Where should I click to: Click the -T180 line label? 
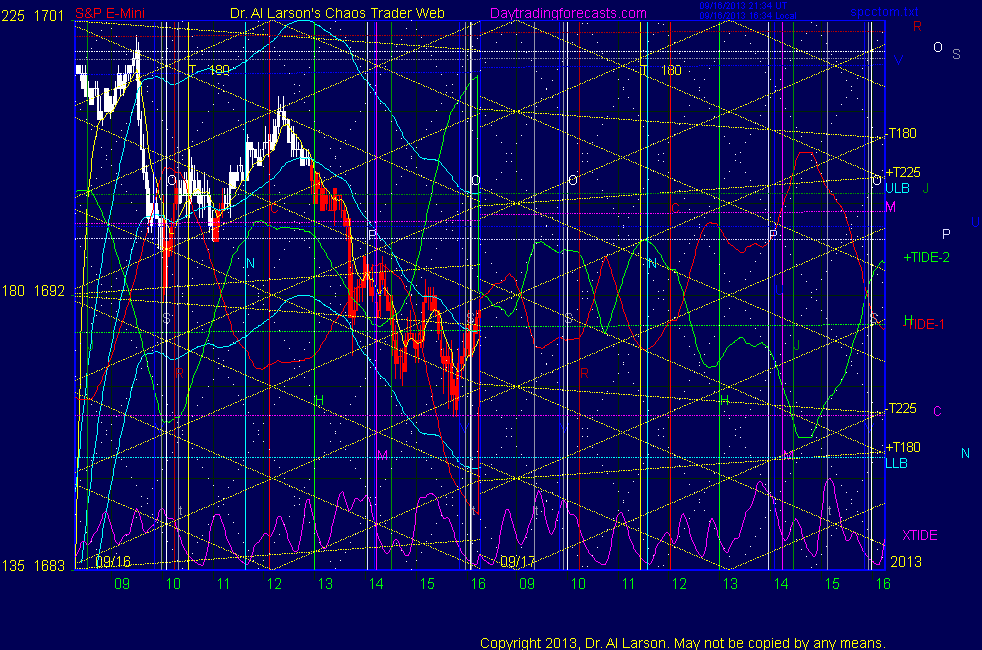point(901,133)
